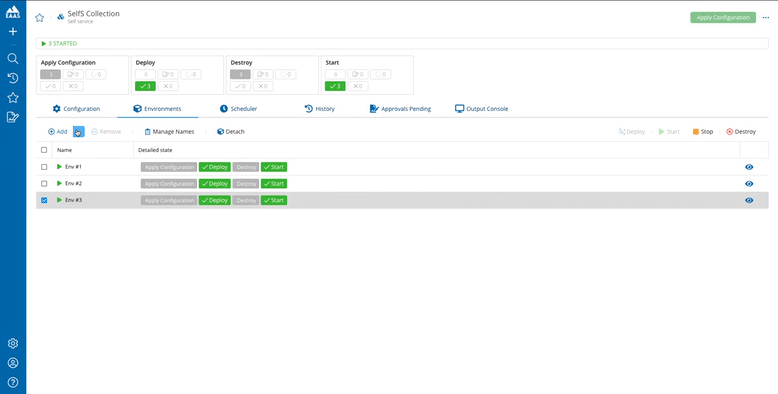Click the document 0 badge in Start card

point(358,74)
